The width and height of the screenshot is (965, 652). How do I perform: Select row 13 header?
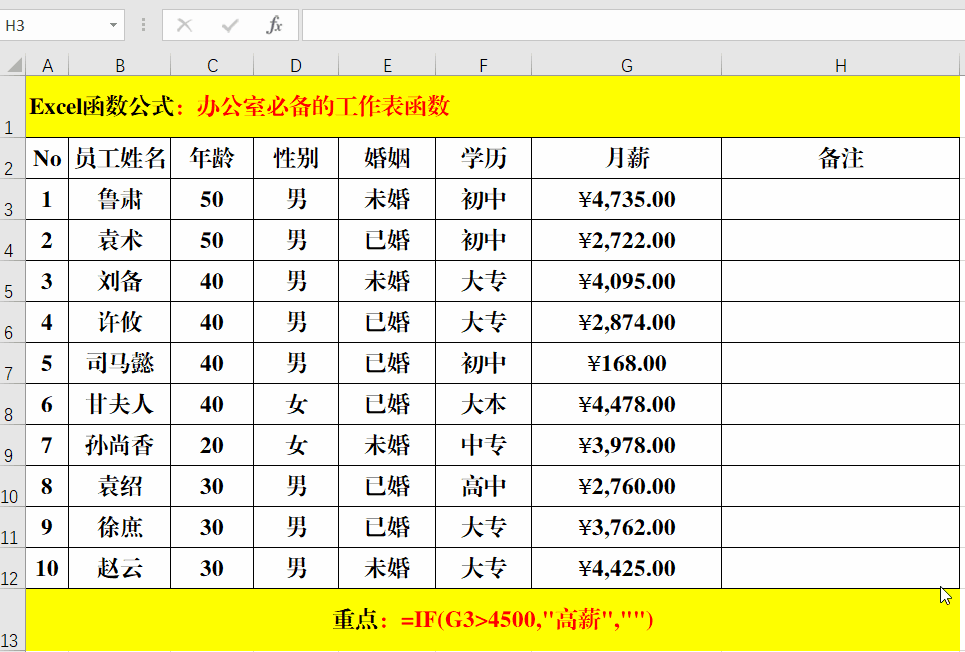12,620
